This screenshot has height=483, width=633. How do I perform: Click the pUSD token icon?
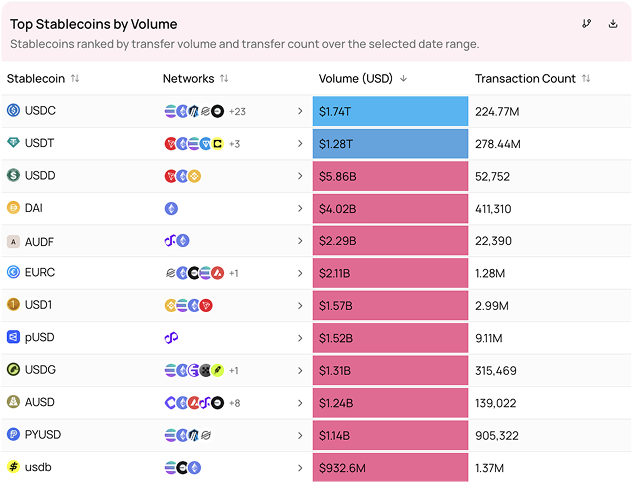pyautogui.click(x=13, y=337)
